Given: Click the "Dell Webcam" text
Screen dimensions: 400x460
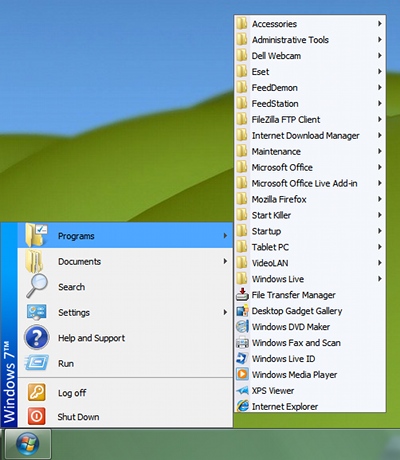Looking at the screenshot, I should coord(276,56).
